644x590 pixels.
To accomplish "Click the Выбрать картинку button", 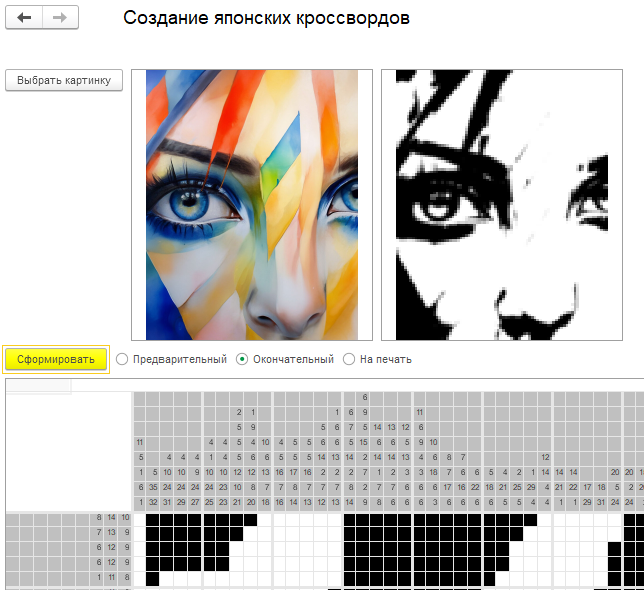I will [64, 80].
